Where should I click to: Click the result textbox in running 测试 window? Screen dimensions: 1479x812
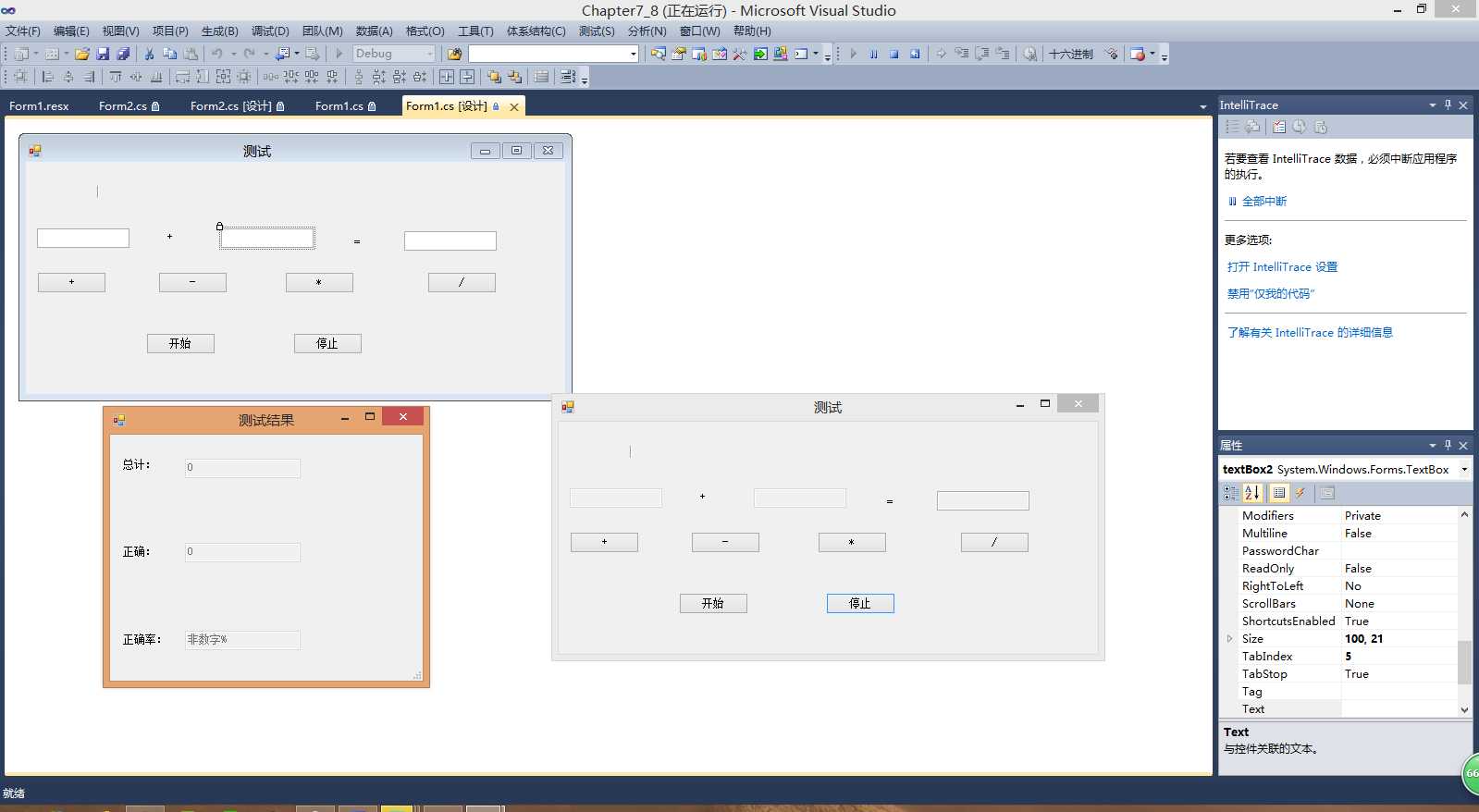[983, 500]
